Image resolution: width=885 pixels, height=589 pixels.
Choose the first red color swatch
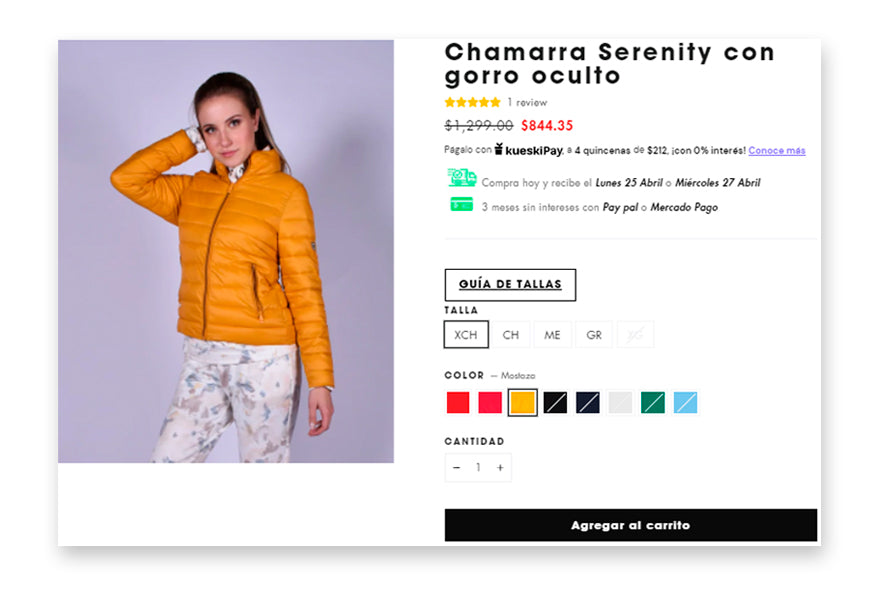click(x=458, y=403)
